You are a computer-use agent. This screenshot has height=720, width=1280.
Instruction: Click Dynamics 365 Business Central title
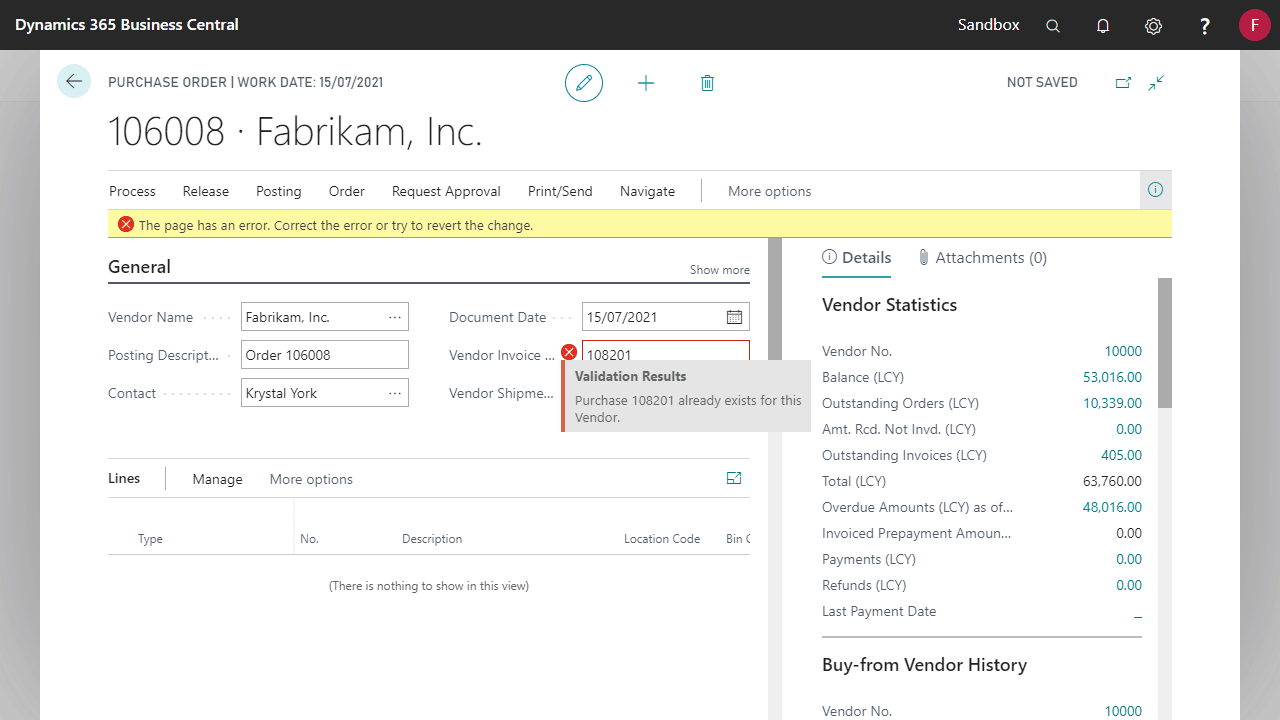click(x=127, y=25)
